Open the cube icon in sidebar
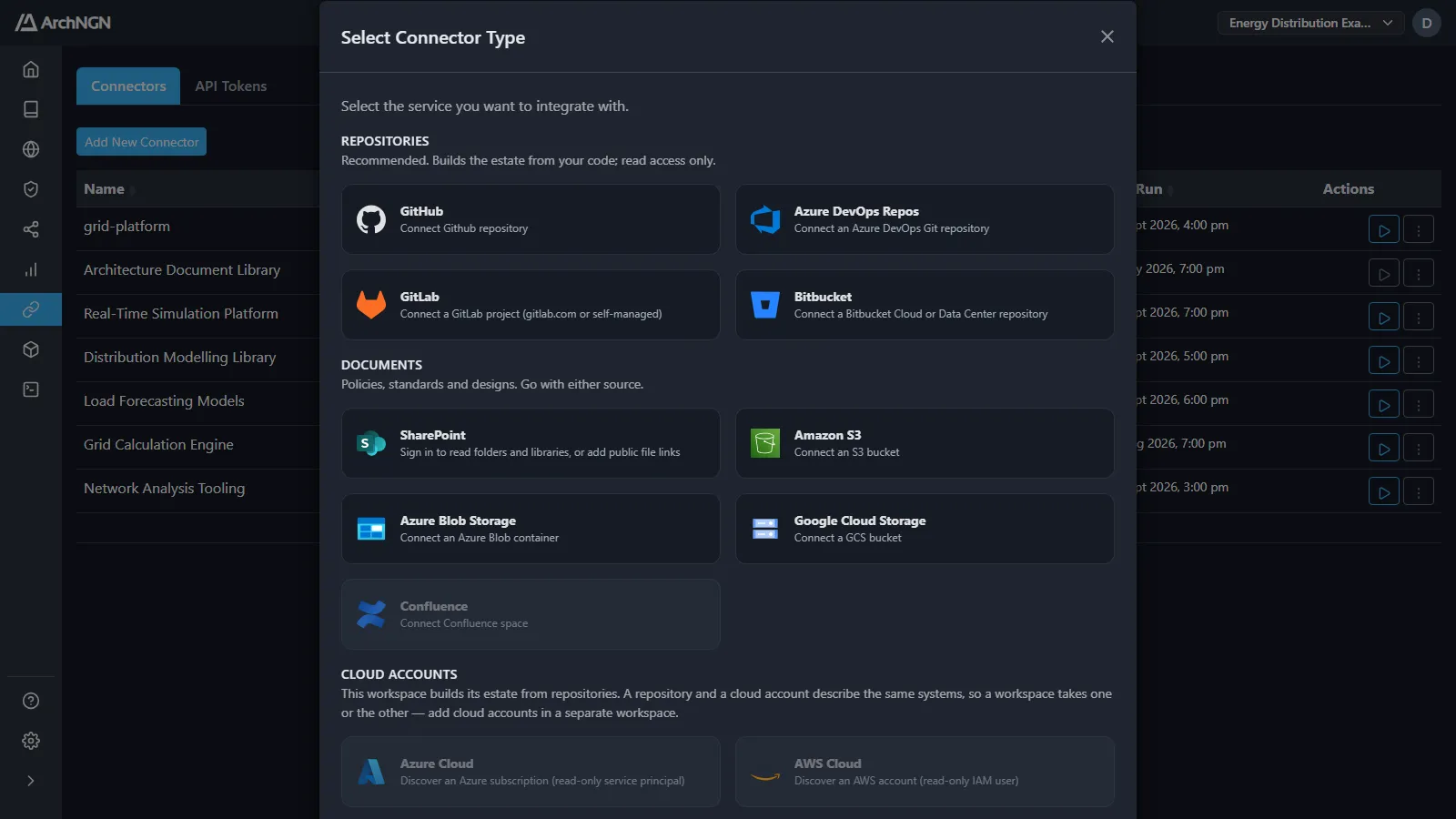The image size is (1456, 819). (31, 349)
